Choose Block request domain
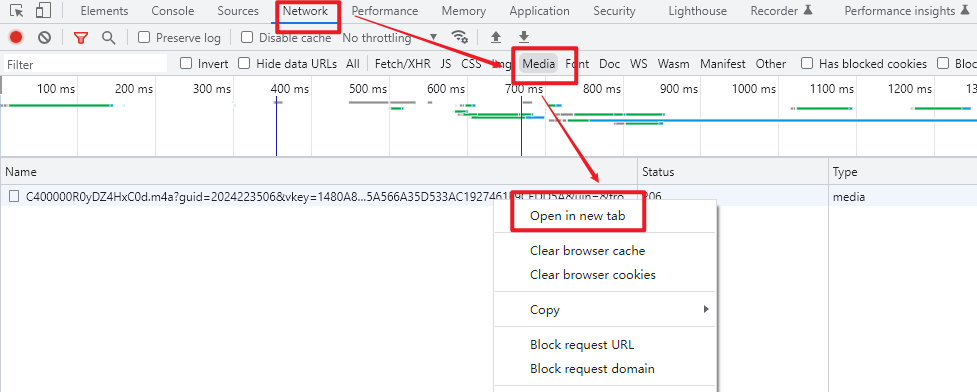 [592, 368]
